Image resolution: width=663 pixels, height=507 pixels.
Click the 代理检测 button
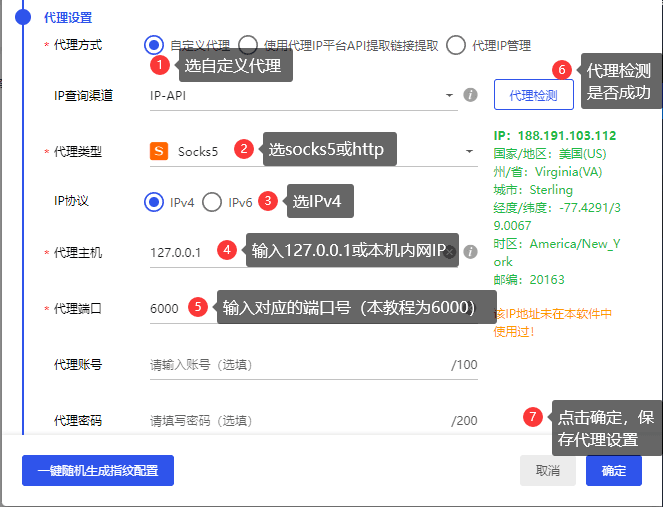(x=533, y=95)
